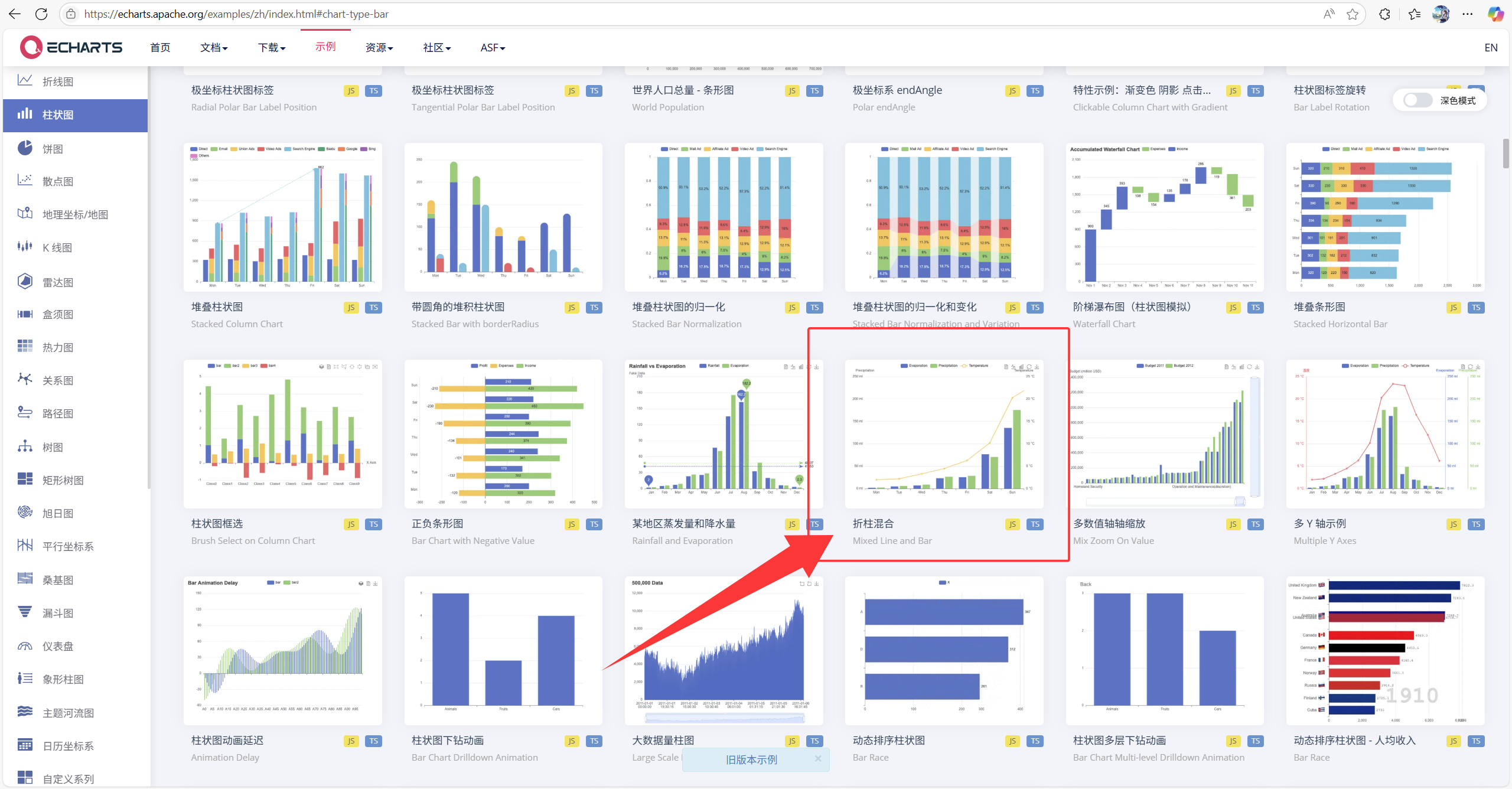Open the 折线图 line chart category icon
Screen dimensions: 1512x789
tap(25, 80)
